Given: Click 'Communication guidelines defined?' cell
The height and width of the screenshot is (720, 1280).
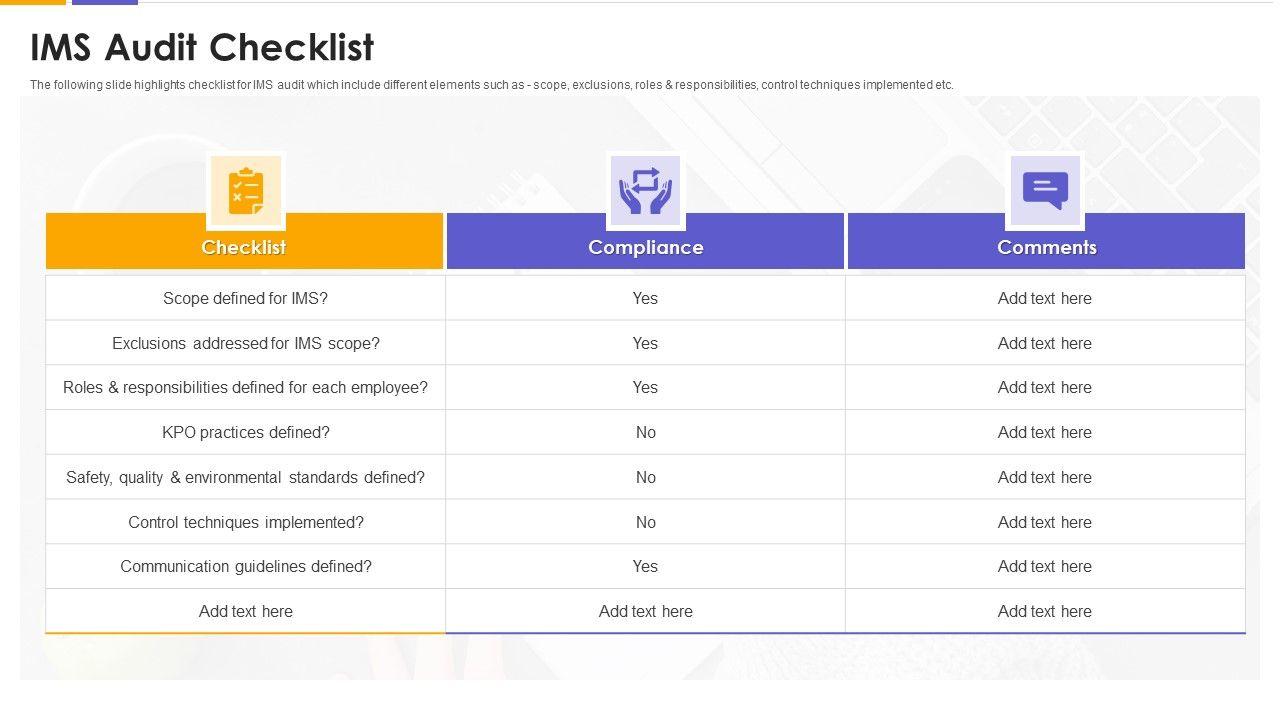Looking at the screenshot, I should click(245, 566).
